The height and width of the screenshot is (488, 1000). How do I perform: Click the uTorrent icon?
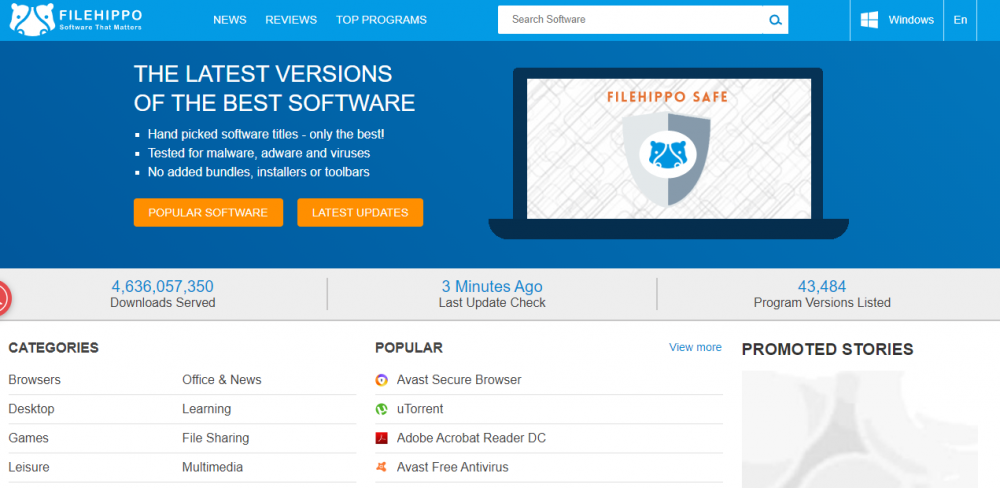click(x=381, y=409)
